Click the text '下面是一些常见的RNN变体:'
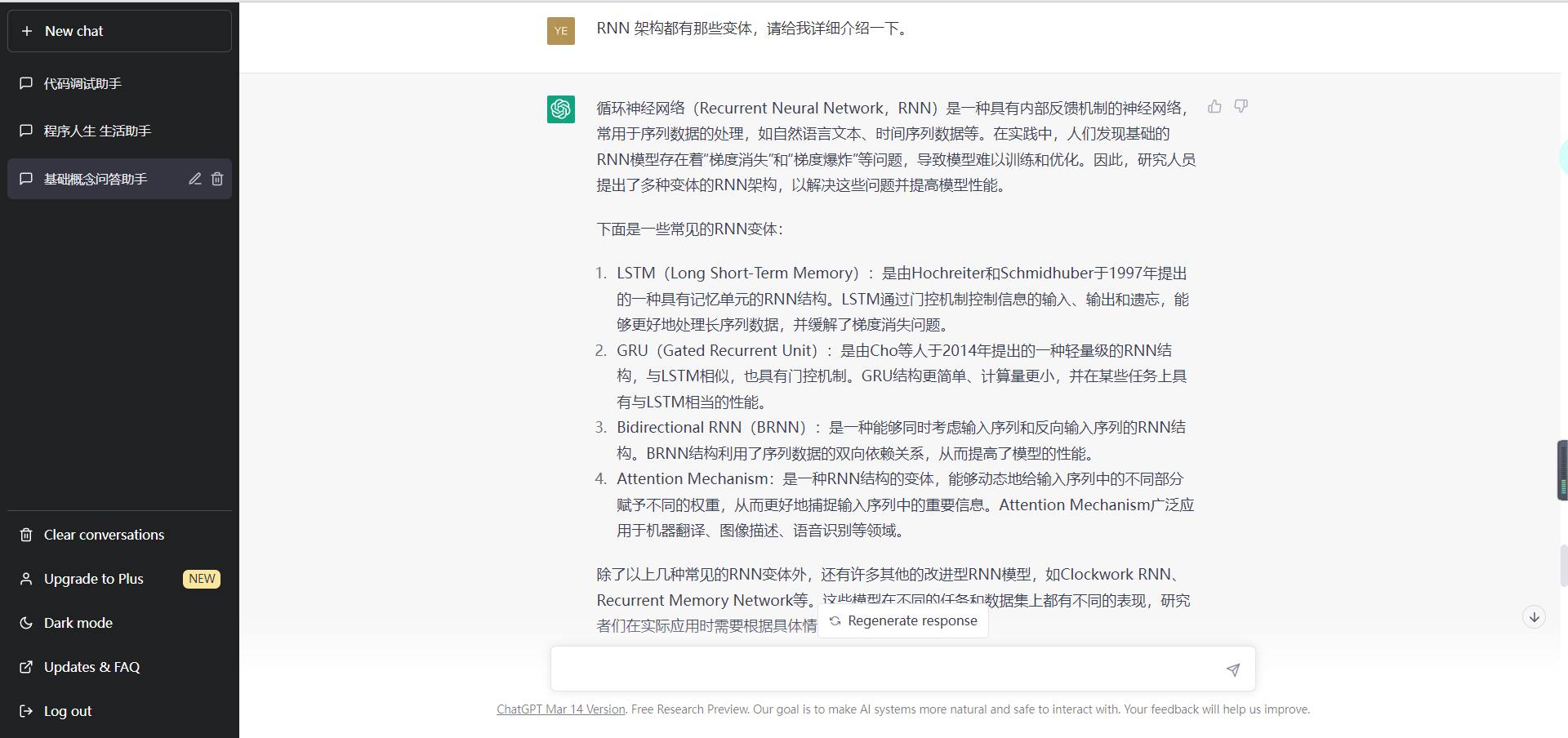The image size is (1568, 738). pos(690,229)
